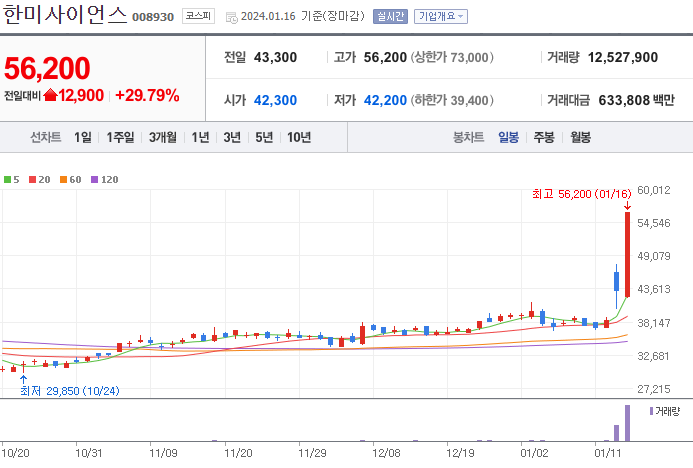This screenshot has width=693, height=468.
Task: Click the 최고 56,200 (01/16) marker
Action: [x=582, y=194]
